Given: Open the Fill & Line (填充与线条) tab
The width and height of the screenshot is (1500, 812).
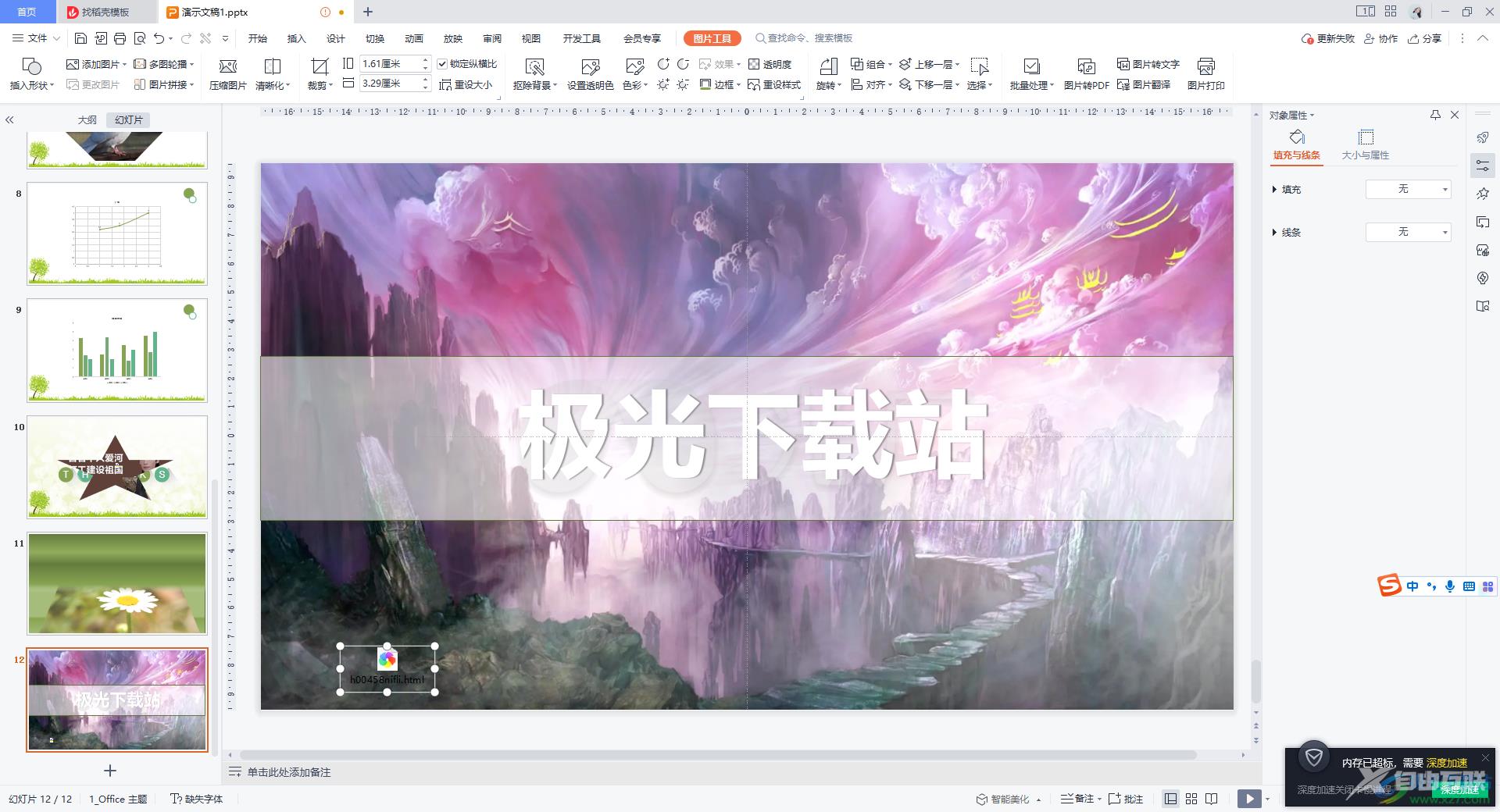Looking at the screenshot, I should pyautogui.click(x=1297, y=145).
